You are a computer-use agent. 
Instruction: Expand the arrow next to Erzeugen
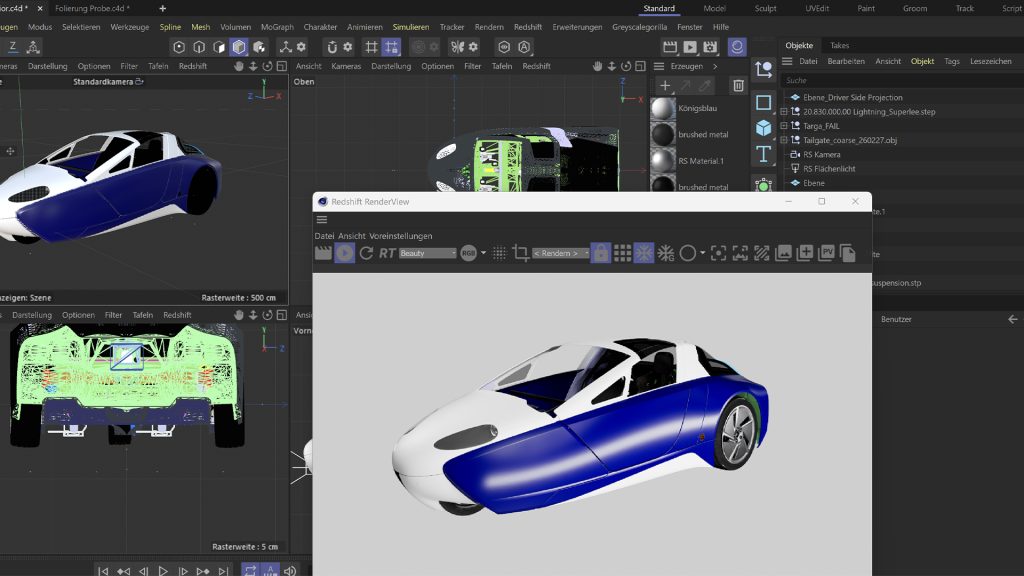point(715,66)
